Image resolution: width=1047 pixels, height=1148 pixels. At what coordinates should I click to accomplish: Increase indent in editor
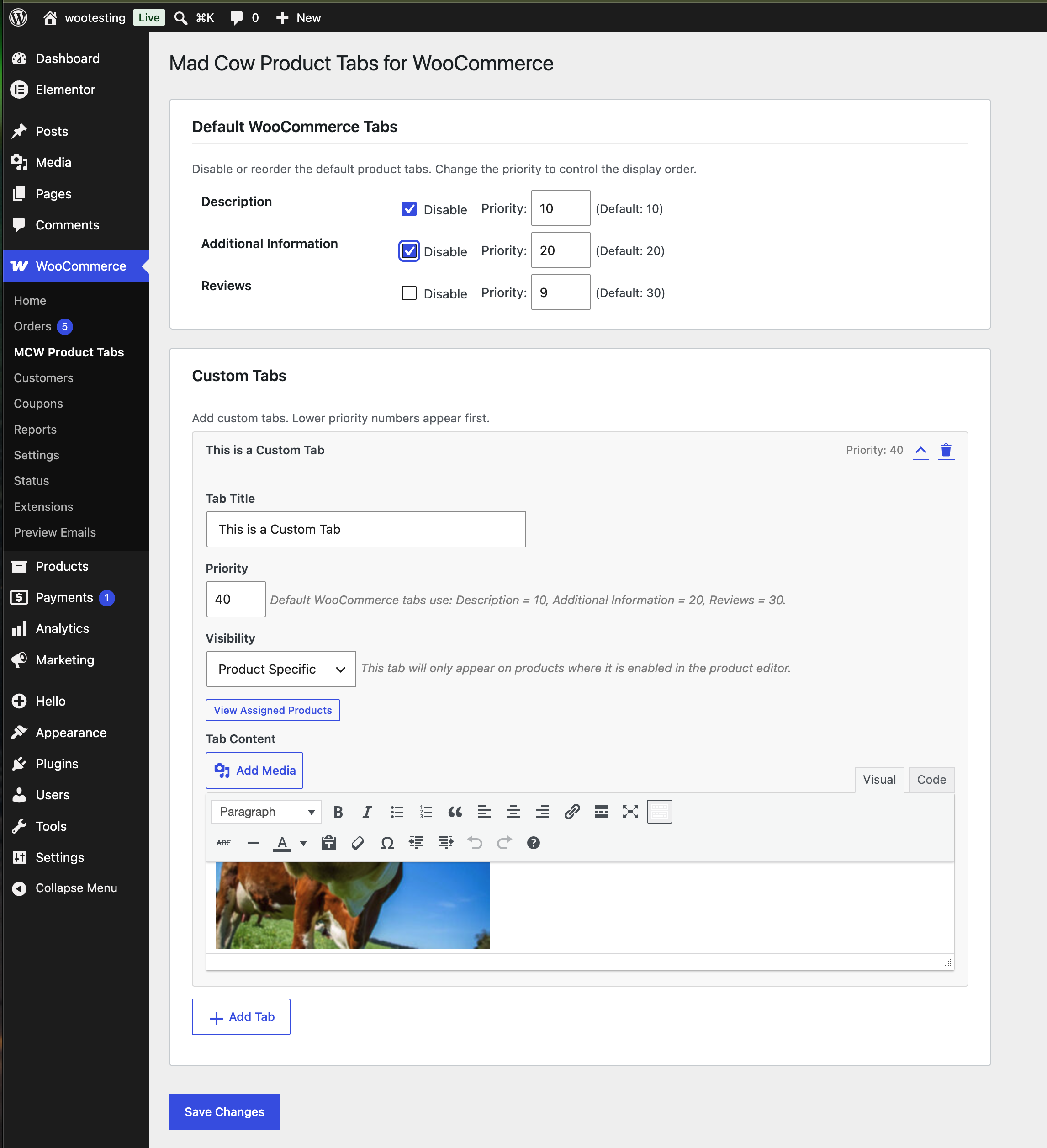[446, 843]
